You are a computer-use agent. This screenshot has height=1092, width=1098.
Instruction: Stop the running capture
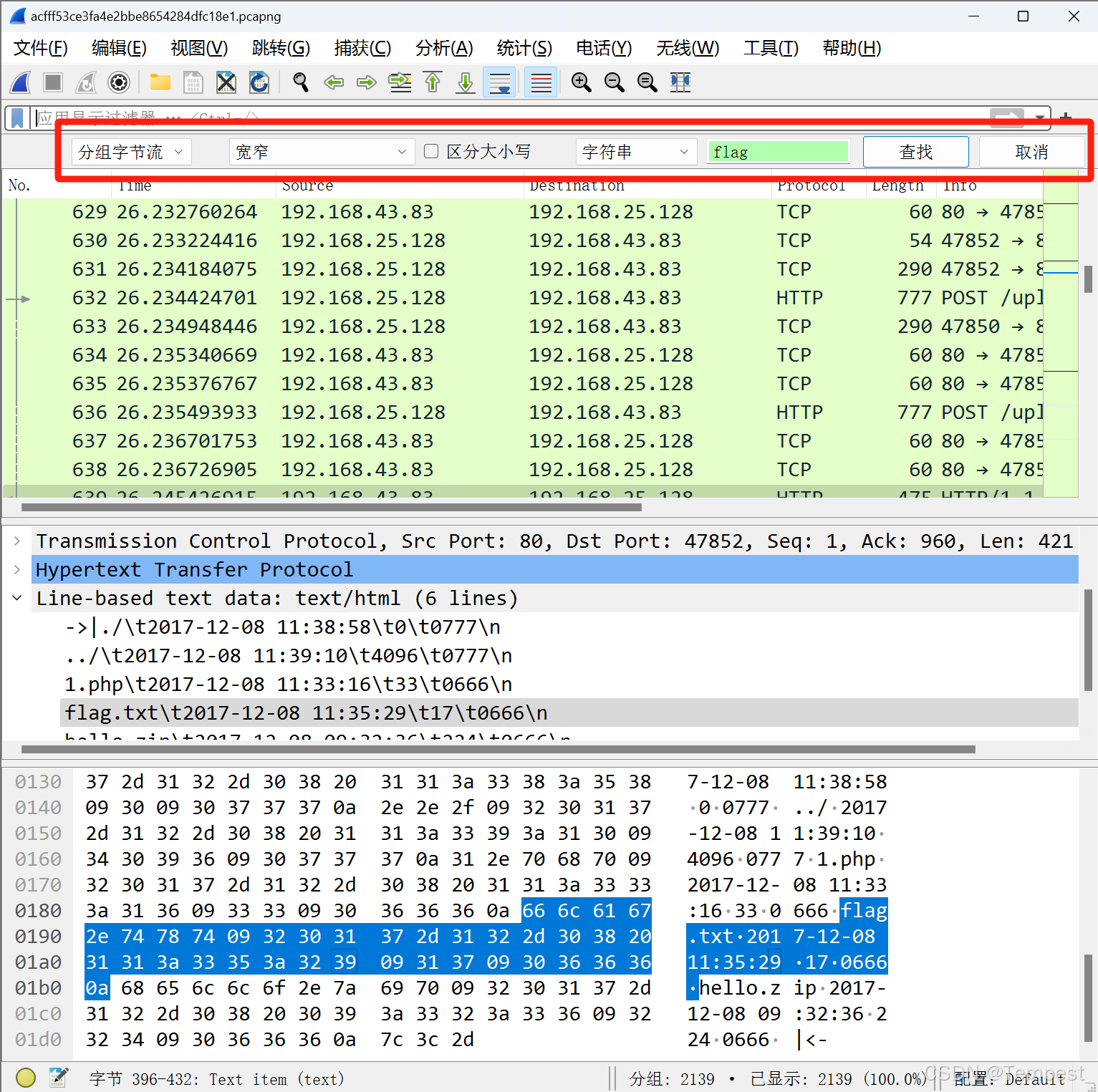(x=53, y=82)
